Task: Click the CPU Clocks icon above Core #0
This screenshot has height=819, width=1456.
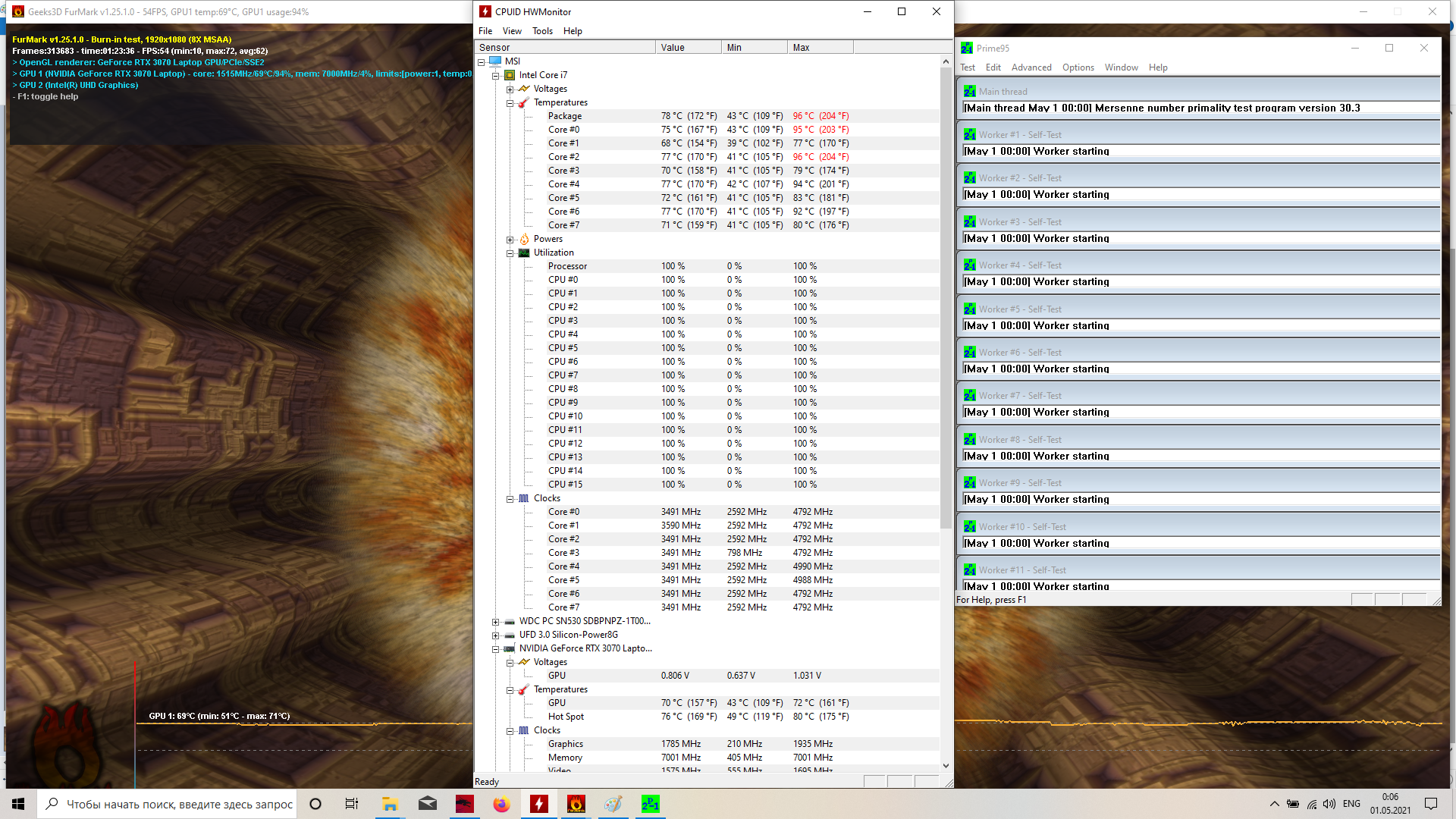Action: [524, 498]
